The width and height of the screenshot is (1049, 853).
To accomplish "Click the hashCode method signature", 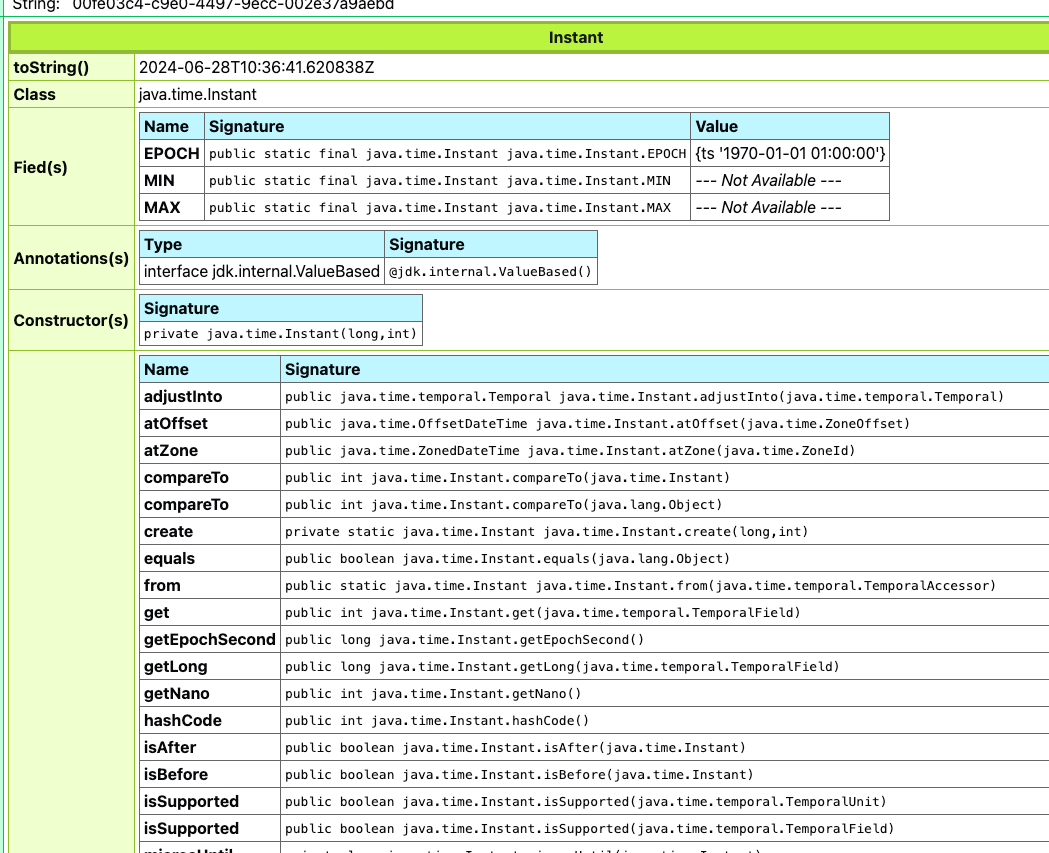I will [437, 721].
